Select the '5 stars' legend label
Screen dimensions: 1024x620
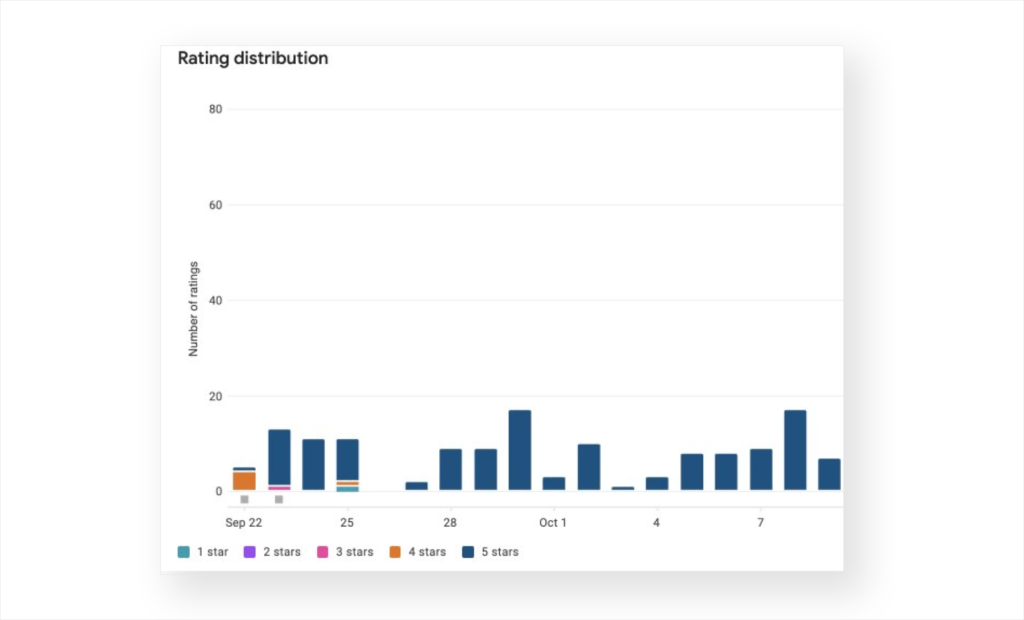[500, 552]
